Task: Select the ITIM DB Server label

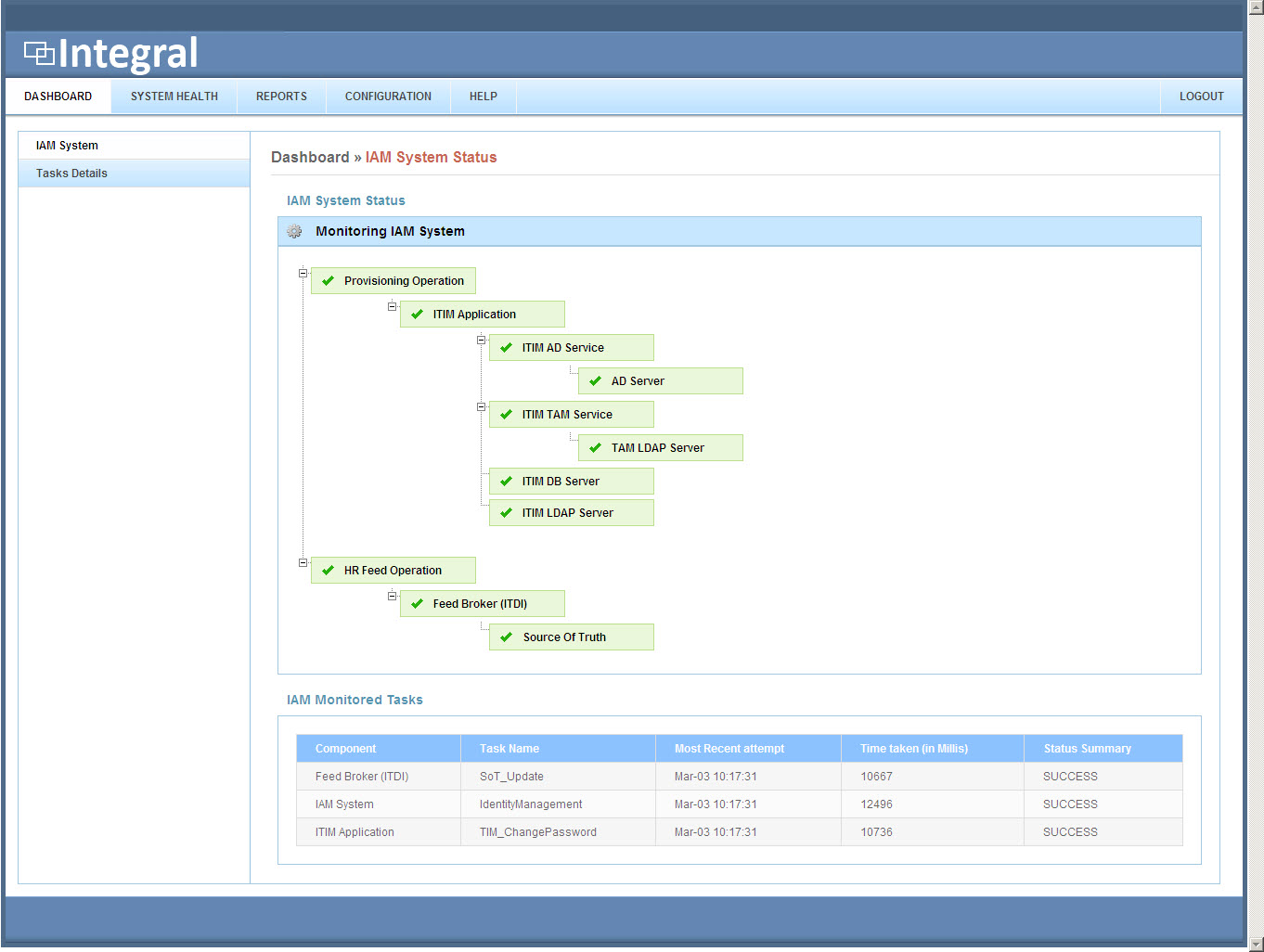Action: [x=561, y=482]
